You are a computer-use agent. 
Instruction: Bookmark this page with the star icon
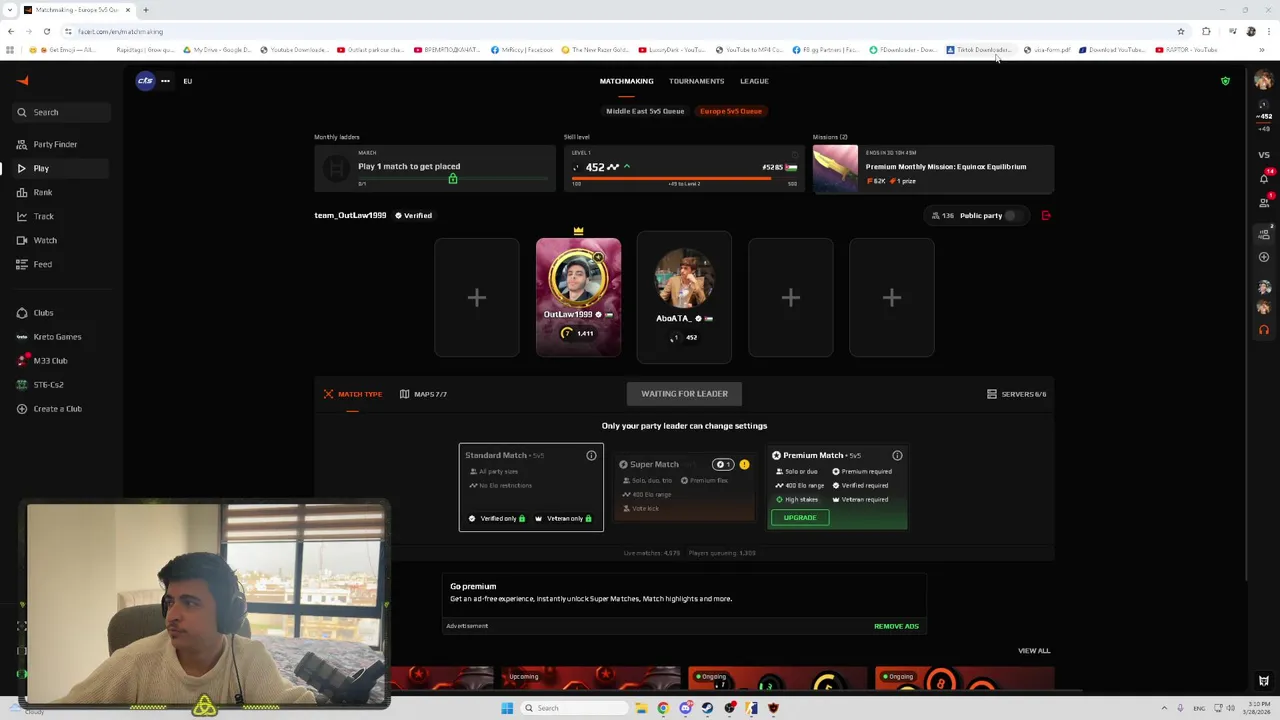[x=1180, y=32]
